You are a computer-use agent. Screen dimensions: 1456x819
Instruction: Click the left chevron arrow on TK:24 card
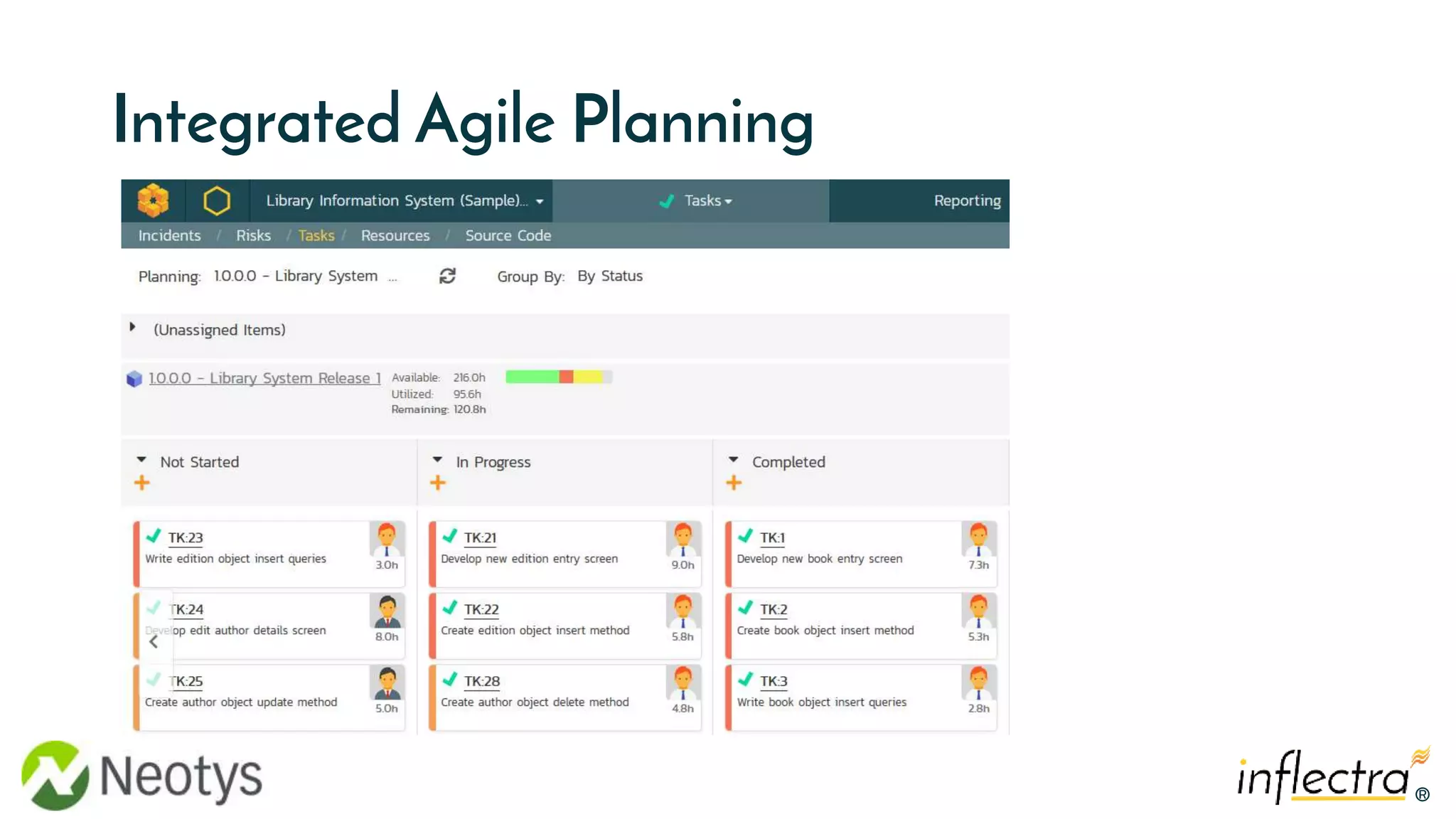click(x=154, y=642)
